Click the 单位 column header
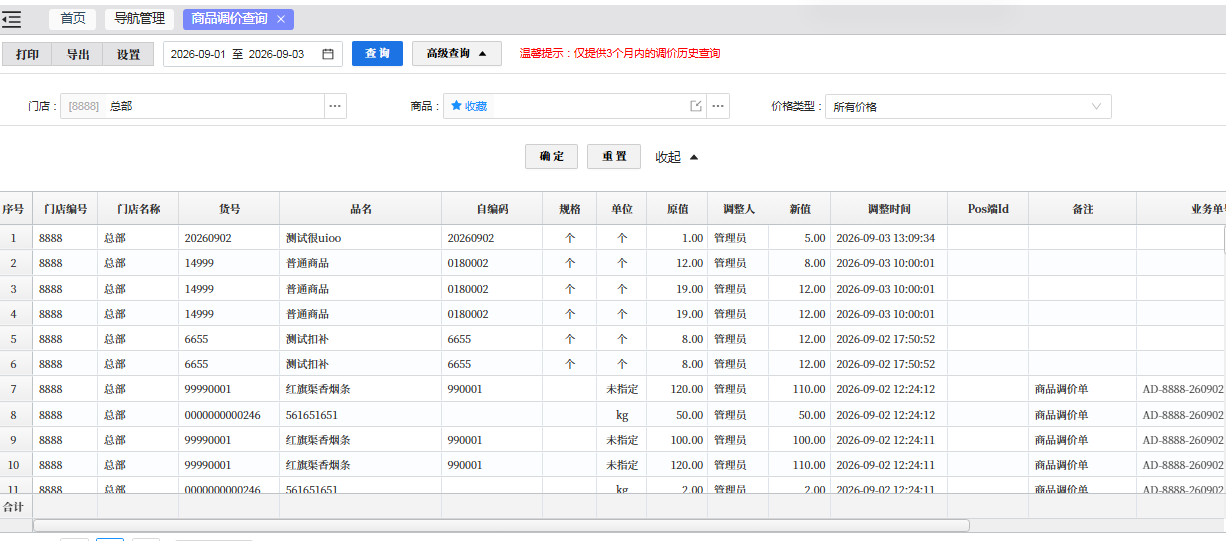Screen dimensions: 1226x541 pyautogui.click(x=622, y=209)
